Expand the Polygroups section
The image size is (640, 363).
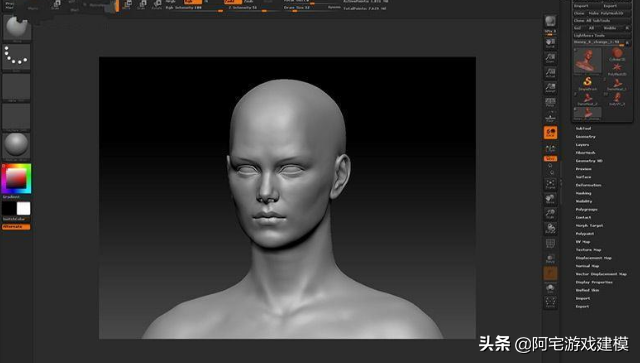tap(587, 209)
